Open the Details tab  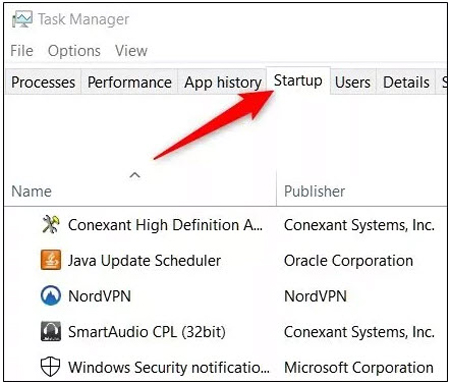click(x=406, y=82)
